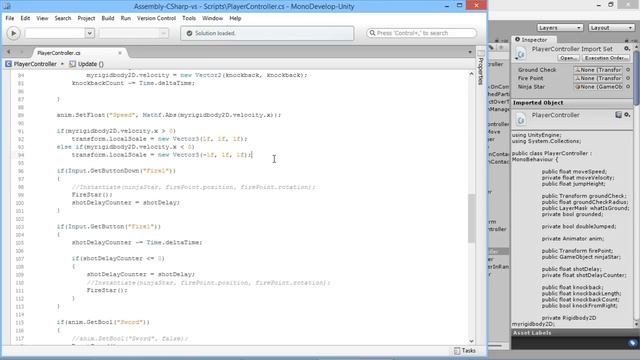
Task: Open the document tab list dropdown arrow
Action: (x=470, y=52)
